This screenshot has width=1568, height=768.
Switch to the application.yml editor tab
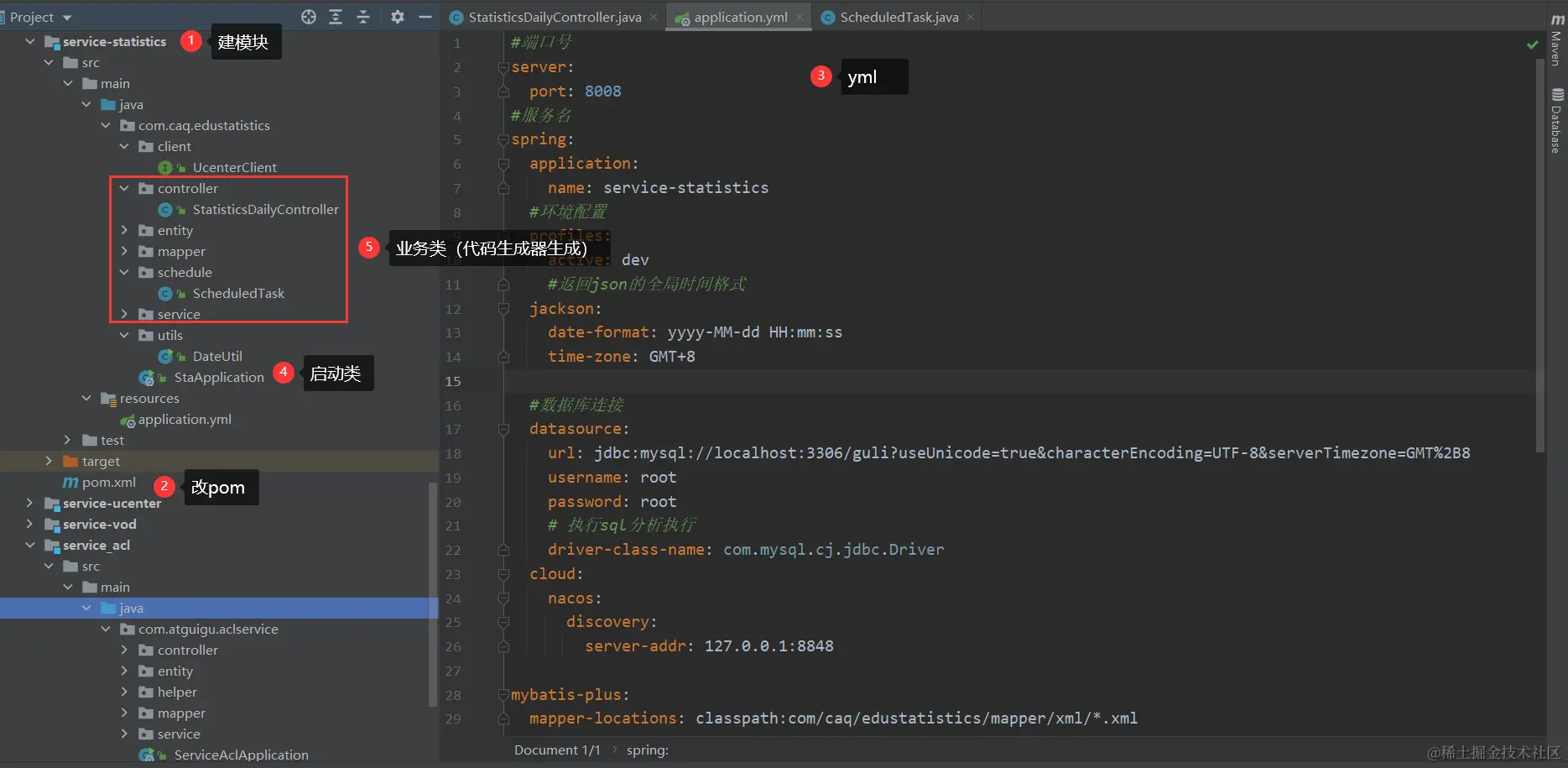[740, 17]
